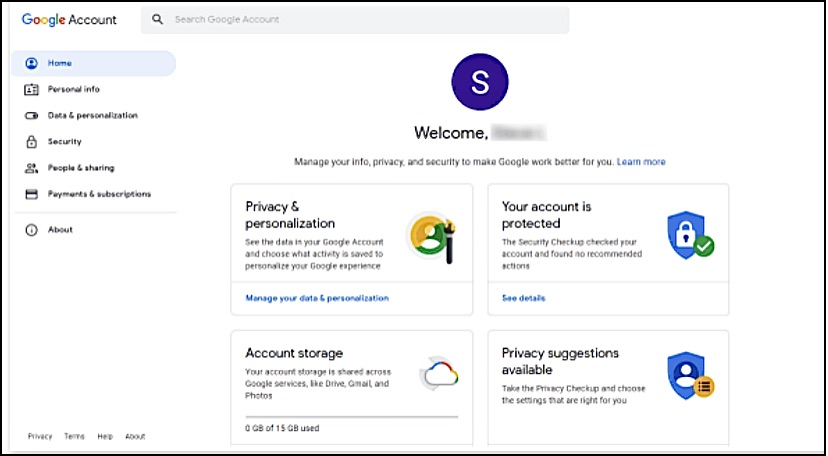Image resolution: width=828 pixels, height=456 pixels.
Task: Click the search magnifying glass icon
Action: pyautogui.click(x=158, y=20)
